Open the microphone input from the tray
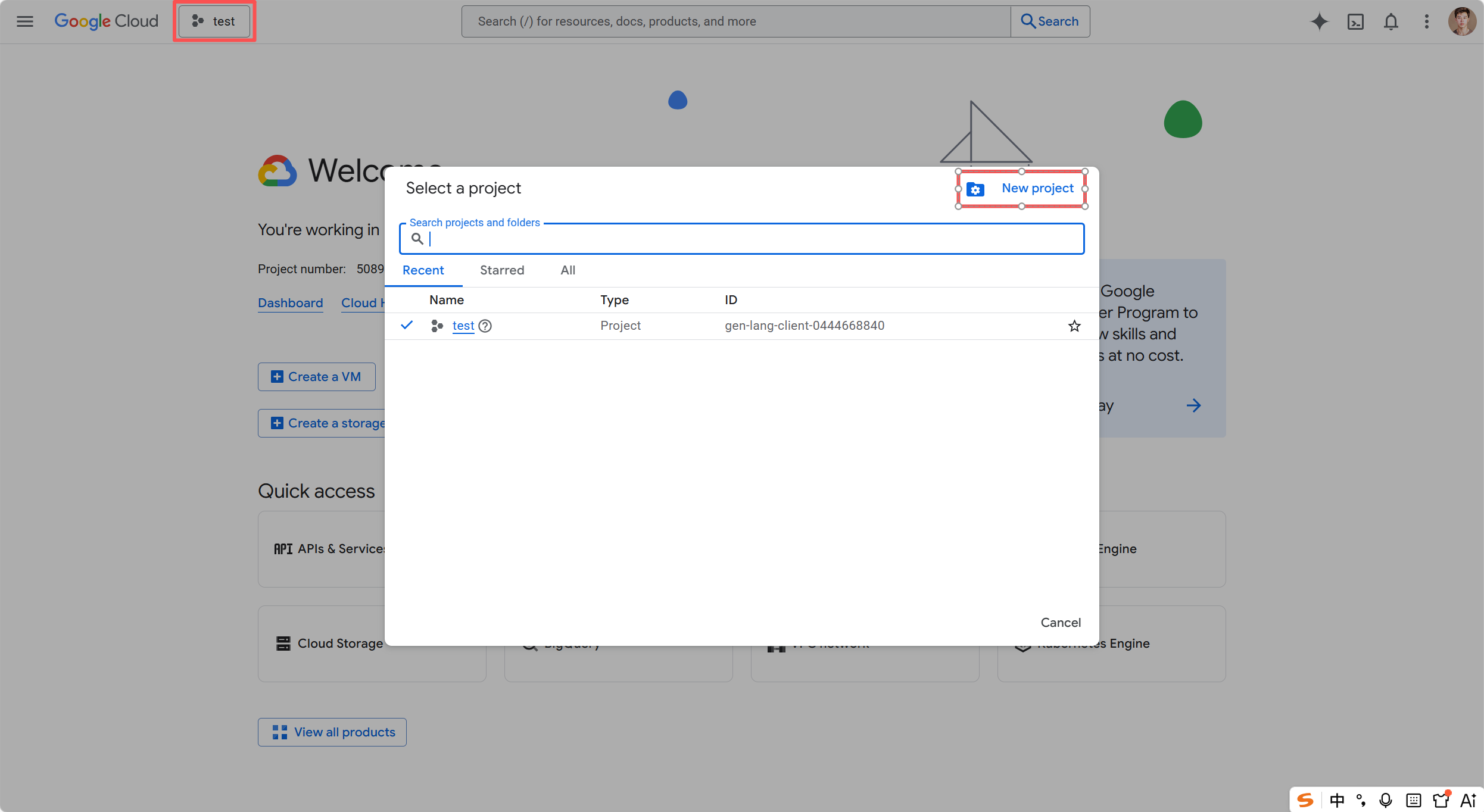The width and height of the screenshot is (1484, 812). point(1386,799)
